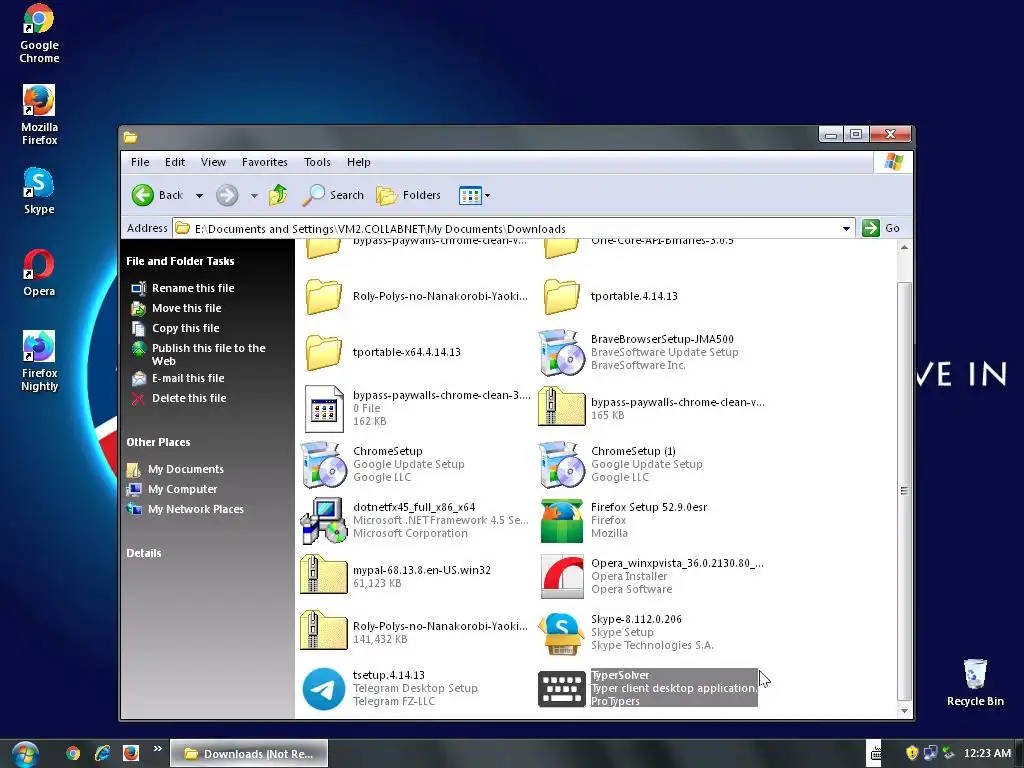Viewport: 1024px width, 768px height.
Task: Go to My Computer in Other Places
Action: 182,489
